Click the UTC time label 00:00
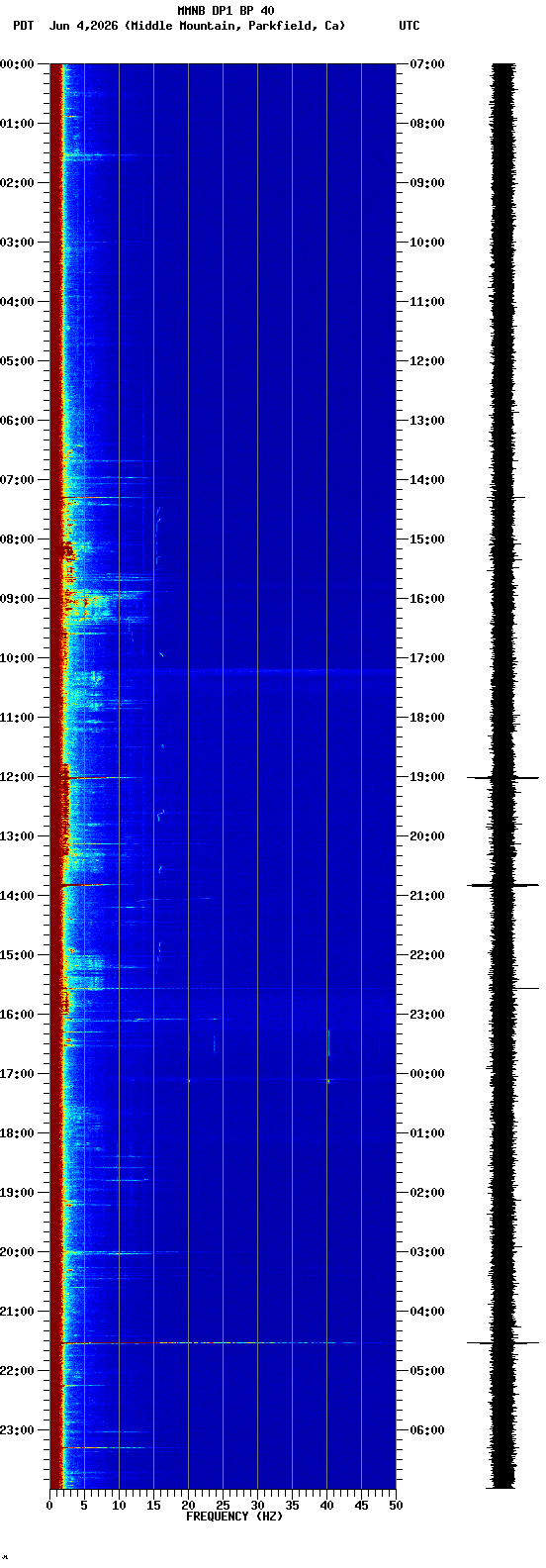The width and height of the screenshot is (546, 1568). click(427, 1074)
